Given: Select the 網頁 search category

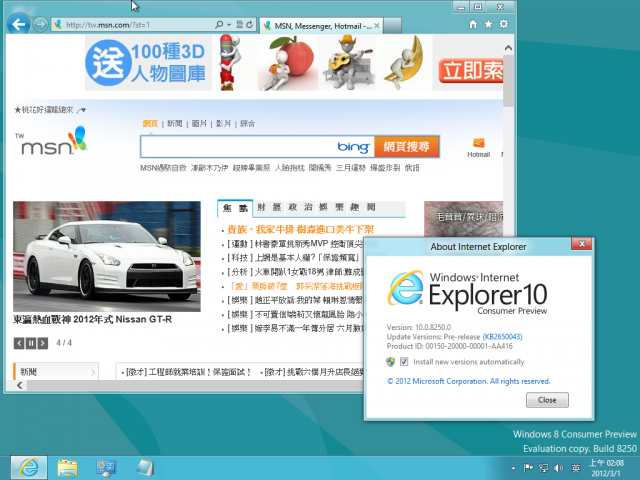Looking at the screenshot, I should pyautogui.click(x=150, y=123).
